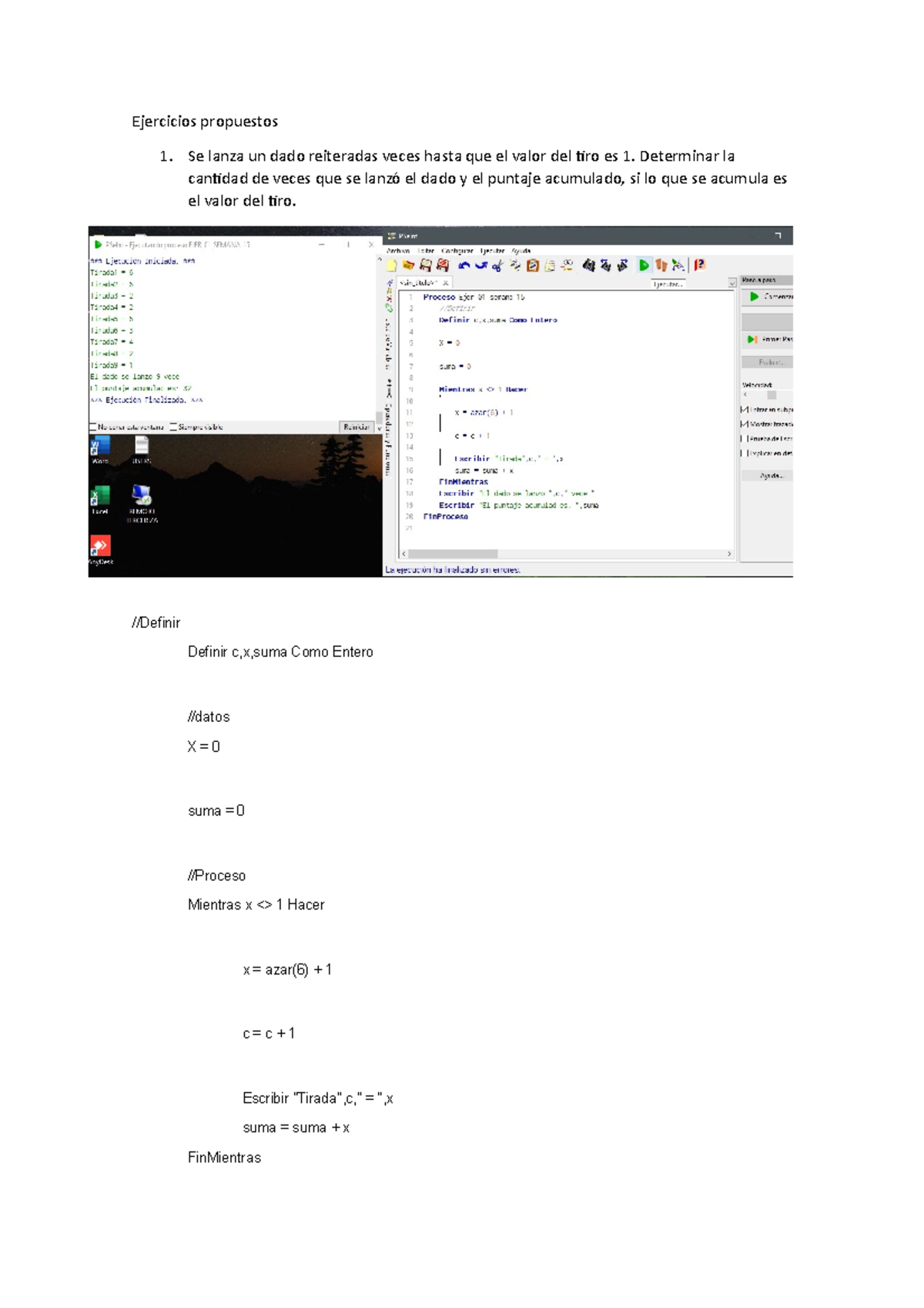
Task: Uncheck 'Entrar en subprocesos' option
Action: coord(744,410)
